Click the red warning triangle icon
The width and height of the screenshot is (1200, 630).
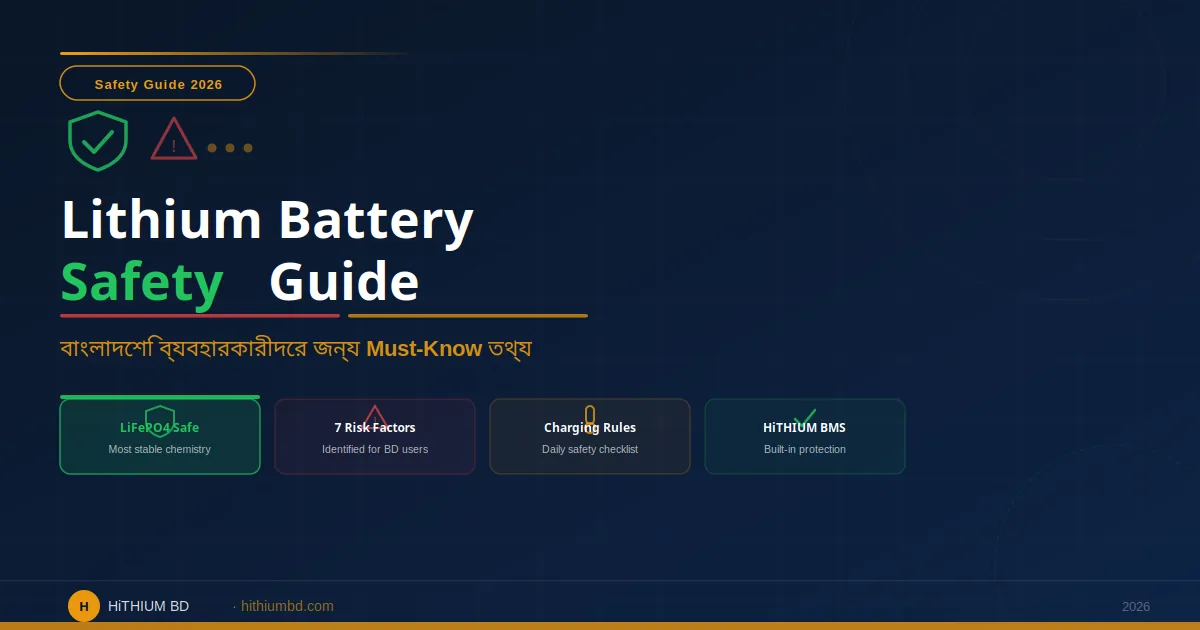(174, 139)
